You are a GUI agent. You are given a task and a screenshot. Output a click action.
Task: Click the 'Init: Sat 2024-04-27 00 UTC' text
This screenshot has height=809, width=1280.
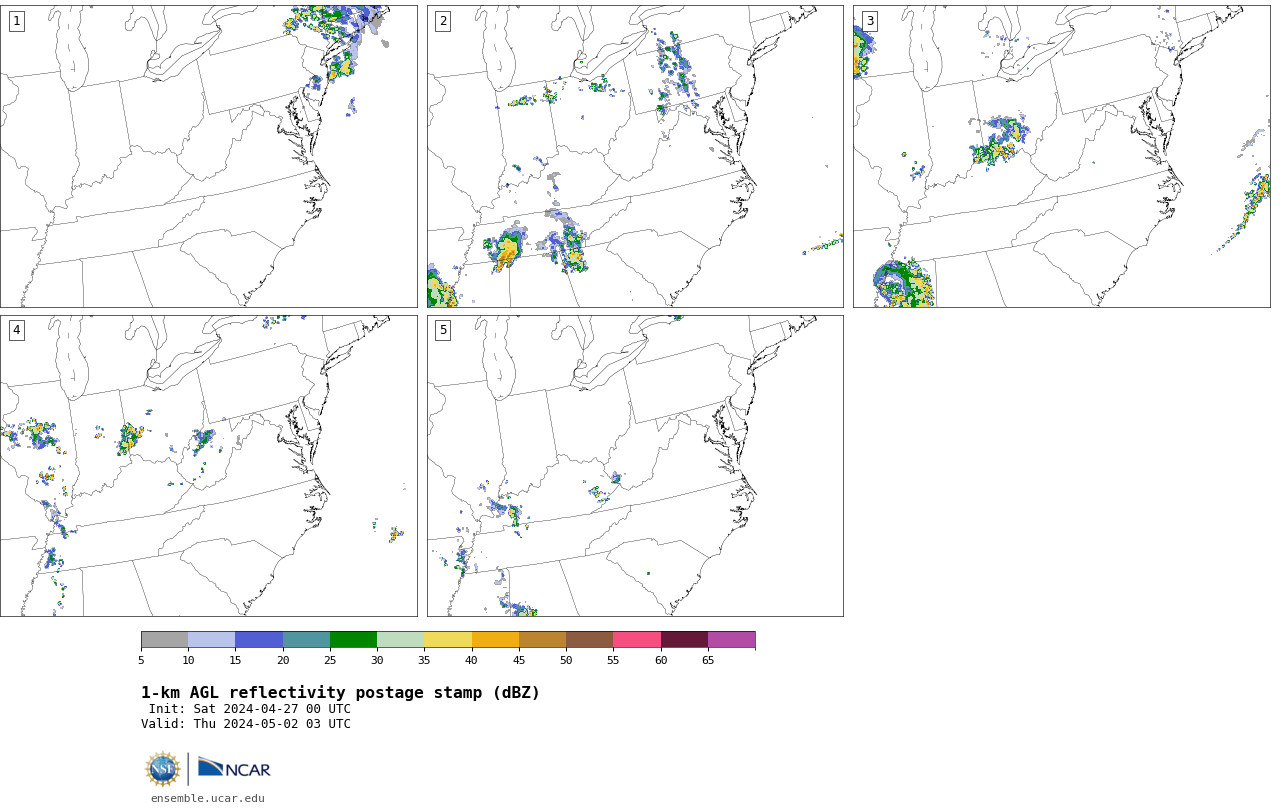point(250,709)
